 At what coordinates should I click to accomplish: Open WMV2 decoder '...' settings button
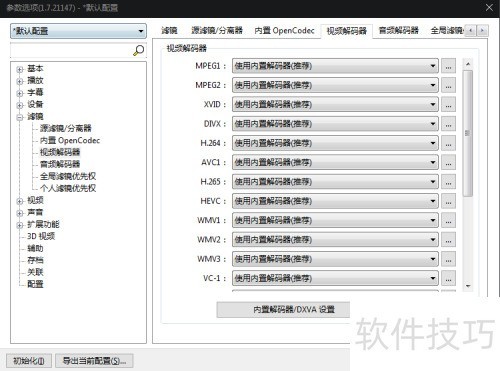click(x=448, y=240)
